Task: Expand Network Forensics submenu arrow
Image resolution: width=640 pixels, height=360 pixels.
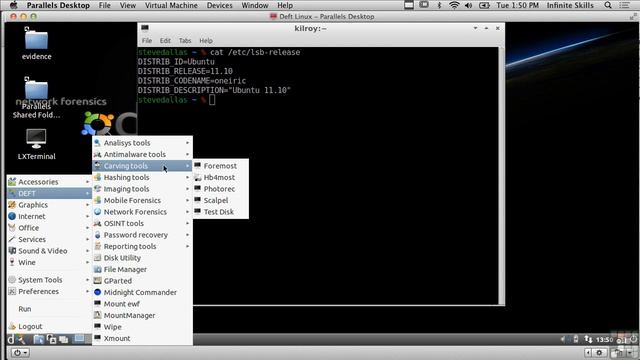Action: tap(187, 212)
